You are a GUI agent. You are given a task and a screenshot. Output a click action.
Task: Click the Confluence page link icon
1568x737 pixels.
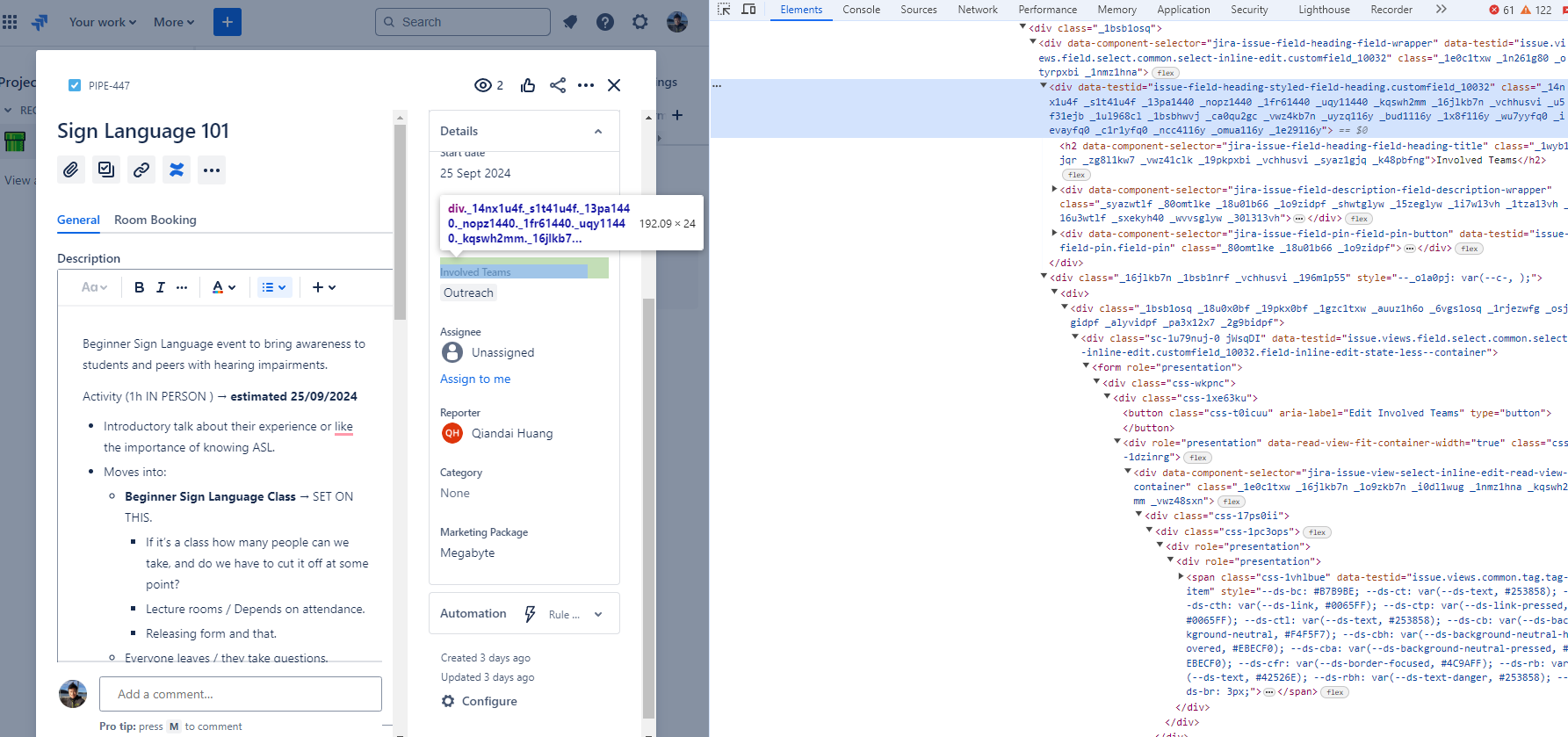tap(177, 170)
